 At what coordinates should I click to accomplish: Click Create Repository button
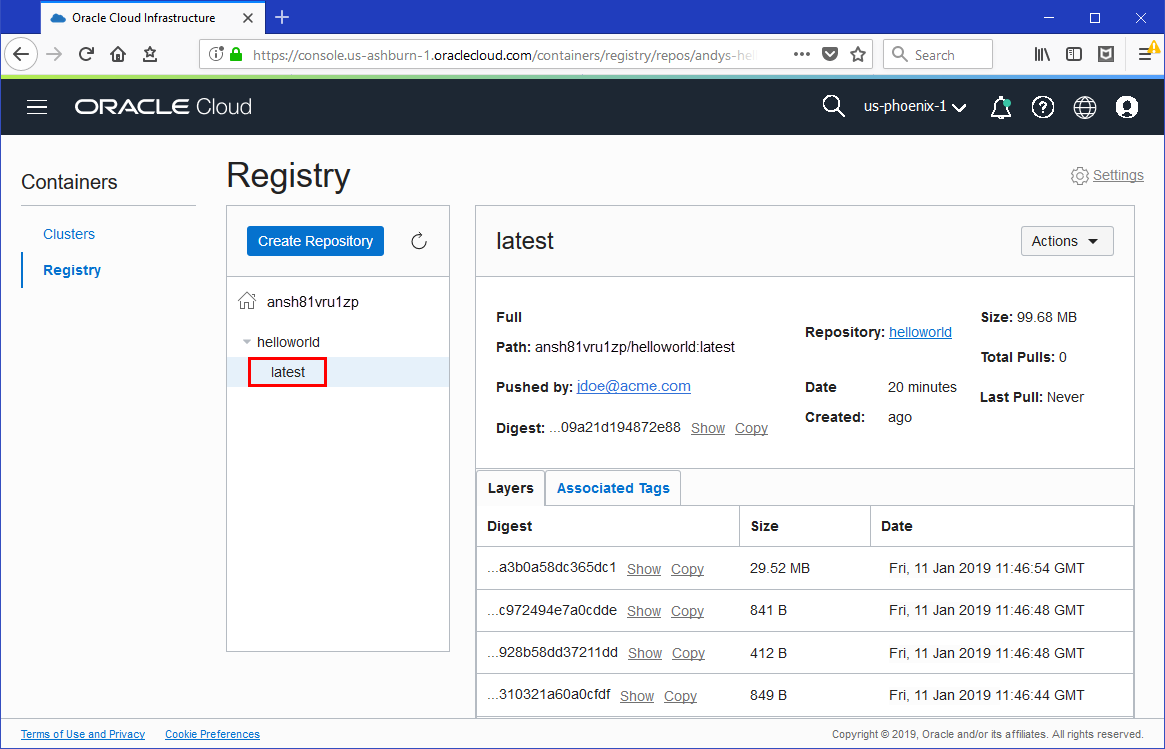[x=315, y=241]
